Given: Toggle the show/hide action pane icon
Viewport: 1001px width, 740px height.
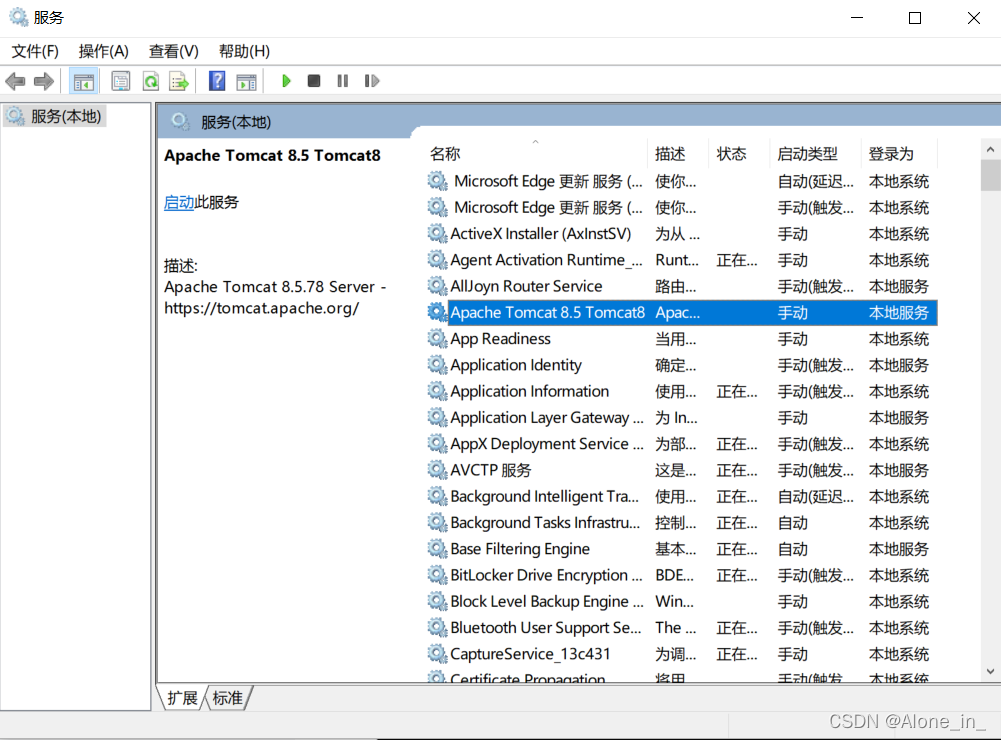Looking at the screenshot, I should [246, 81].
